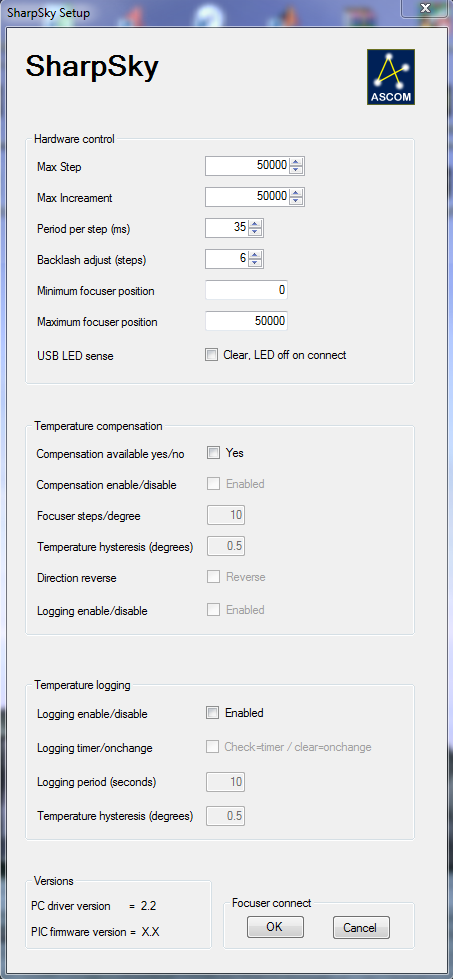This screenshot has height=979, width=453.
Task: Click OK to connect focuser
Action: [x=275, y=927]
